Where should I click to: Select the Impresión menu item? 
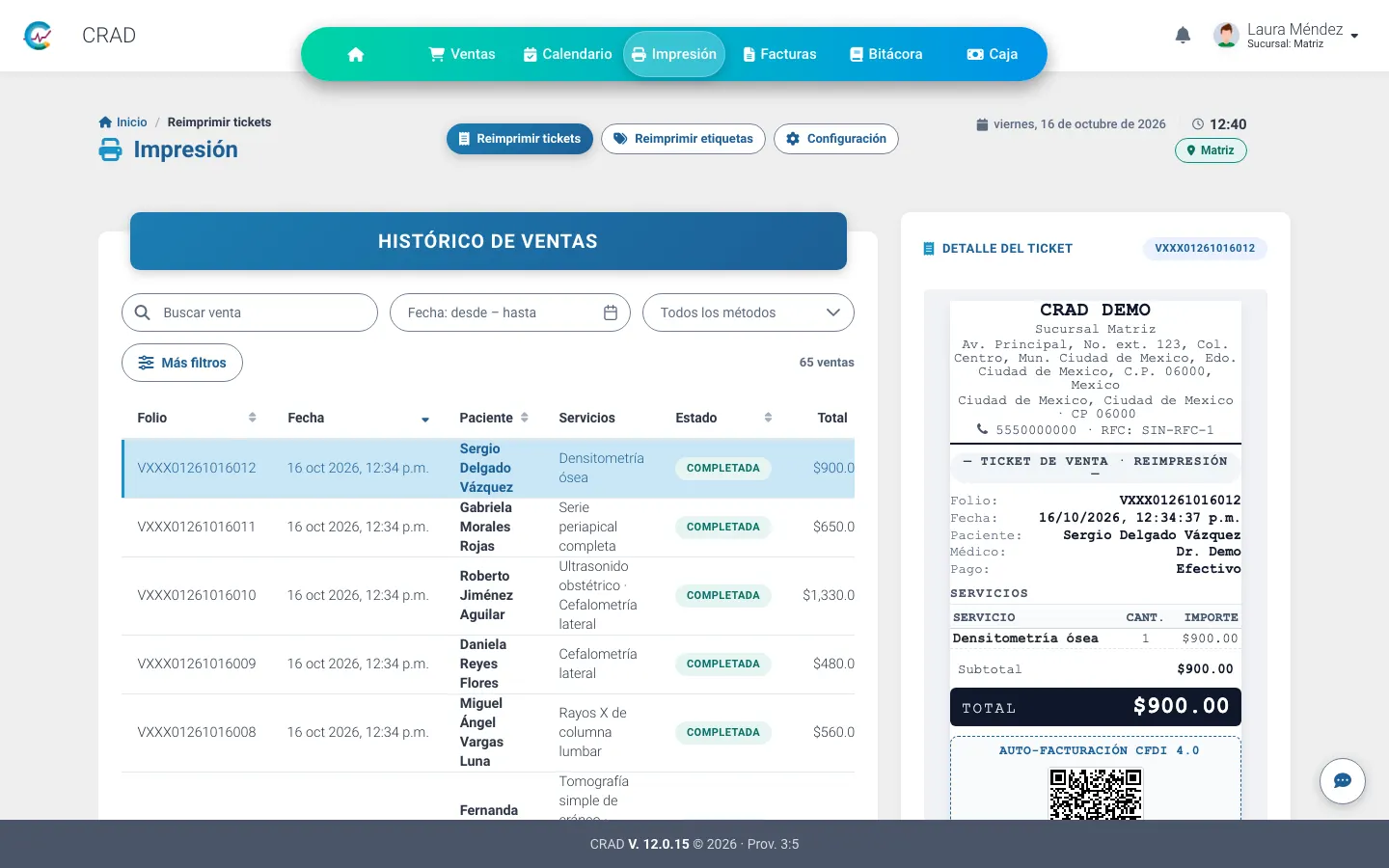pyautogui.click(x=674, y=54)
